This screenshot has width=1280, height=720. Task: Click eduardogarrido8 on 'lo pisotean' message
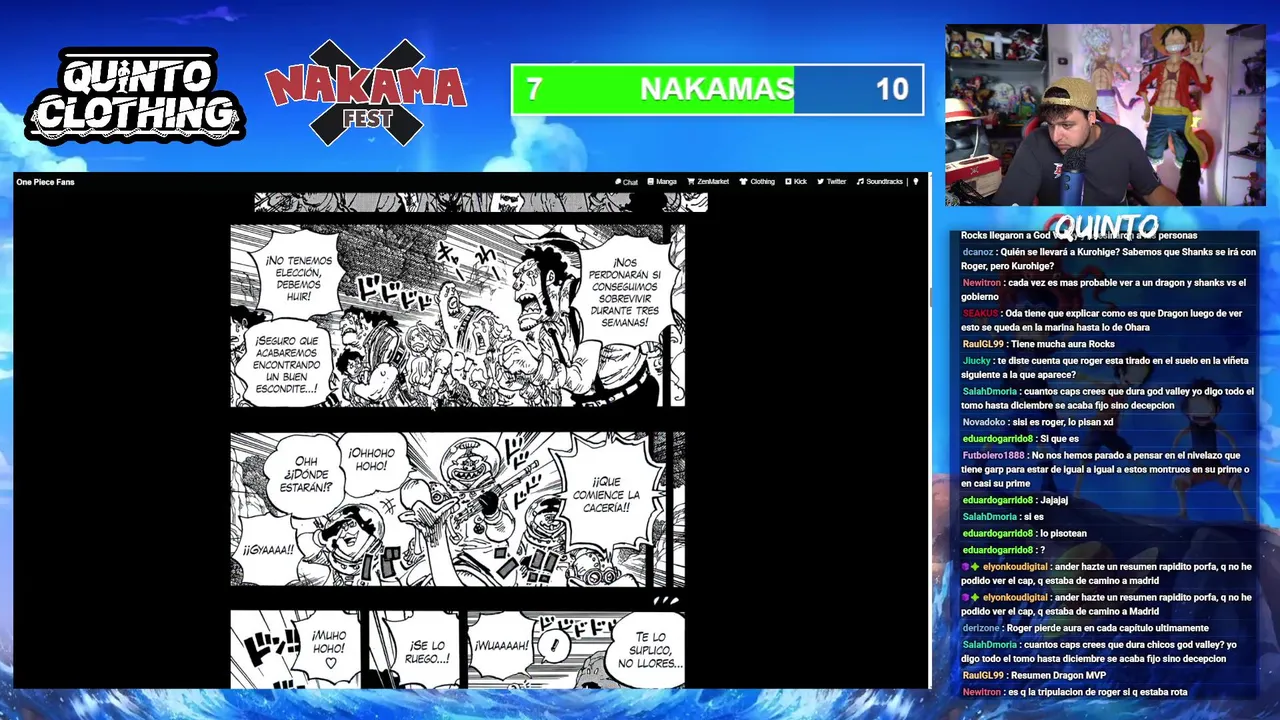click(997, 533)
